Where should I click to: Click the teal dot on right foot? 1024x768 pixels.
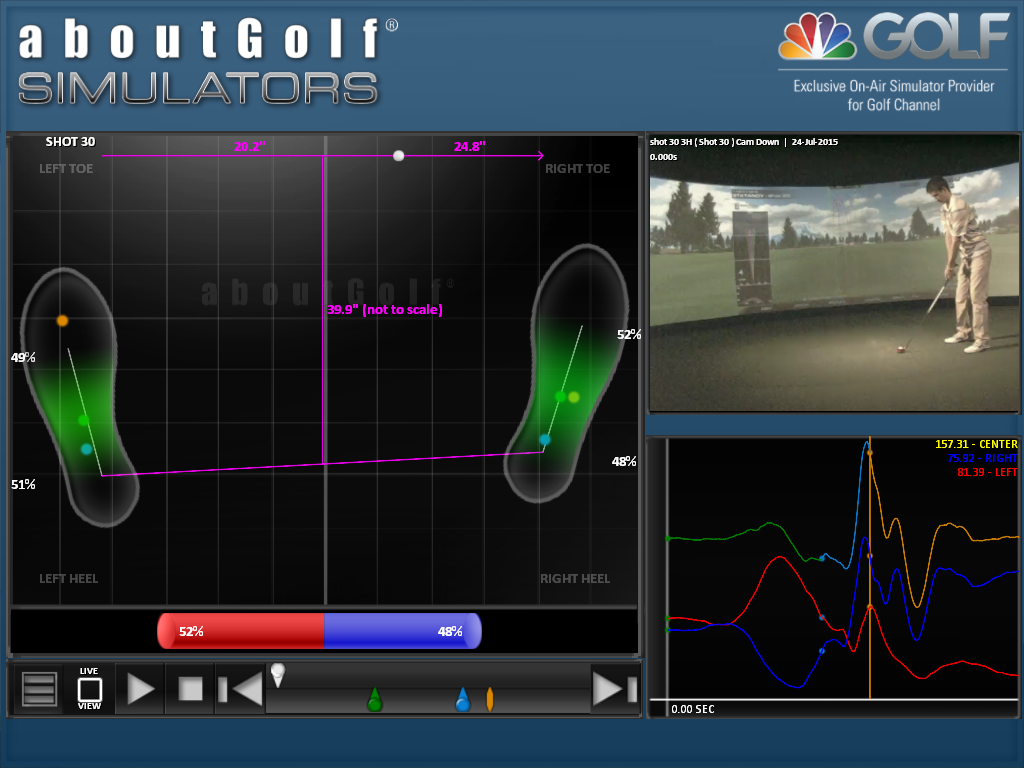tap(545, 440)
